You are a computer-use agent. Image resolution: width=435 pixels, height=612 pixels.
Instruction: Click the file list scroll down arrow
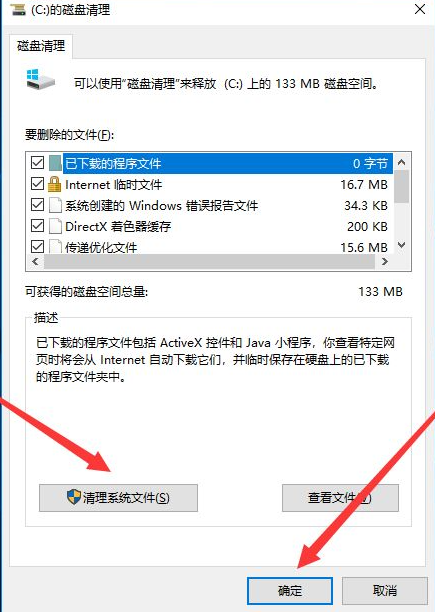[x=401, y=245]
